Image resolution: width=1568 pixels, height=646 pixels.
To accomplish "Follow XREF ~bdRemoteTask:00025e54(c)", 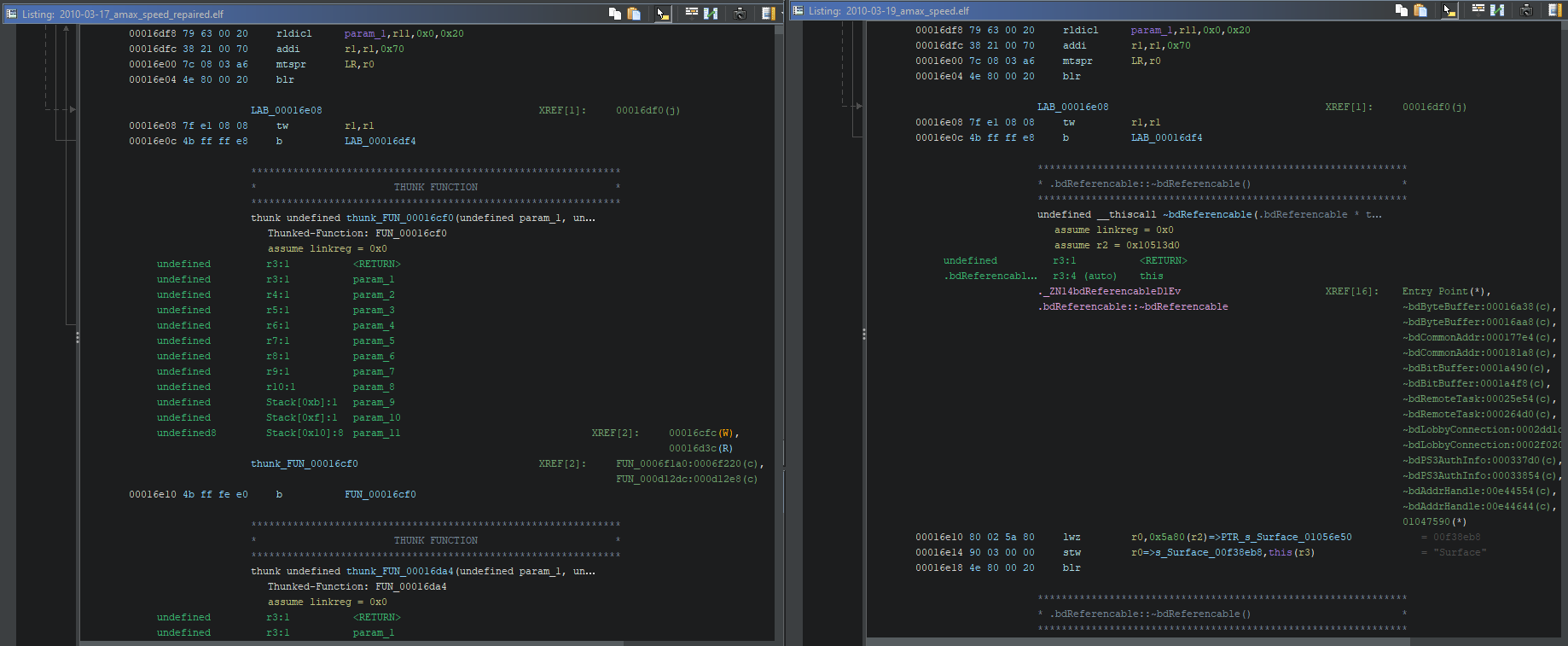I will (1478, 399).
